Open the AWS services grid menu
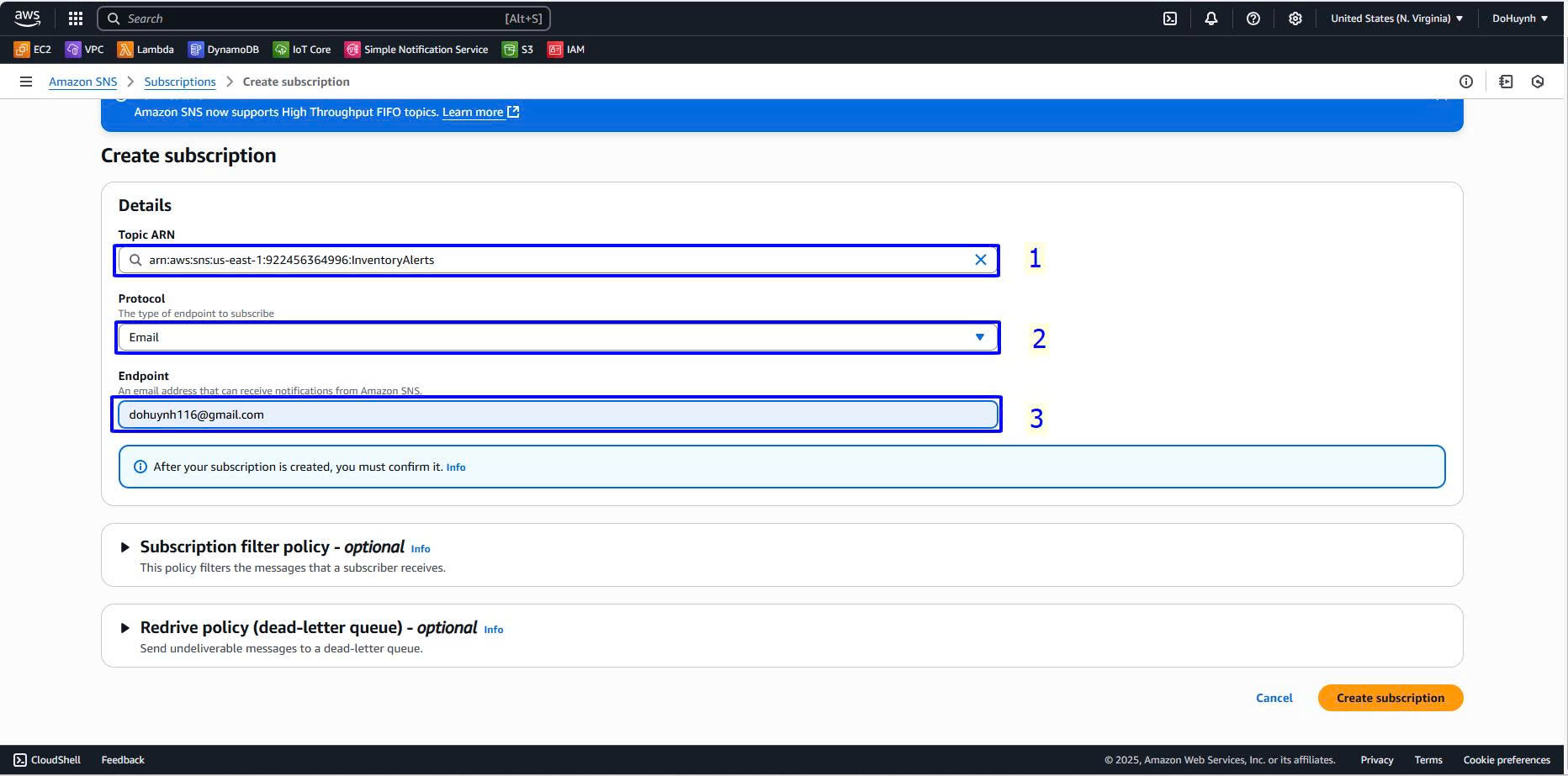1568x776 pixels. coord(76,18)
